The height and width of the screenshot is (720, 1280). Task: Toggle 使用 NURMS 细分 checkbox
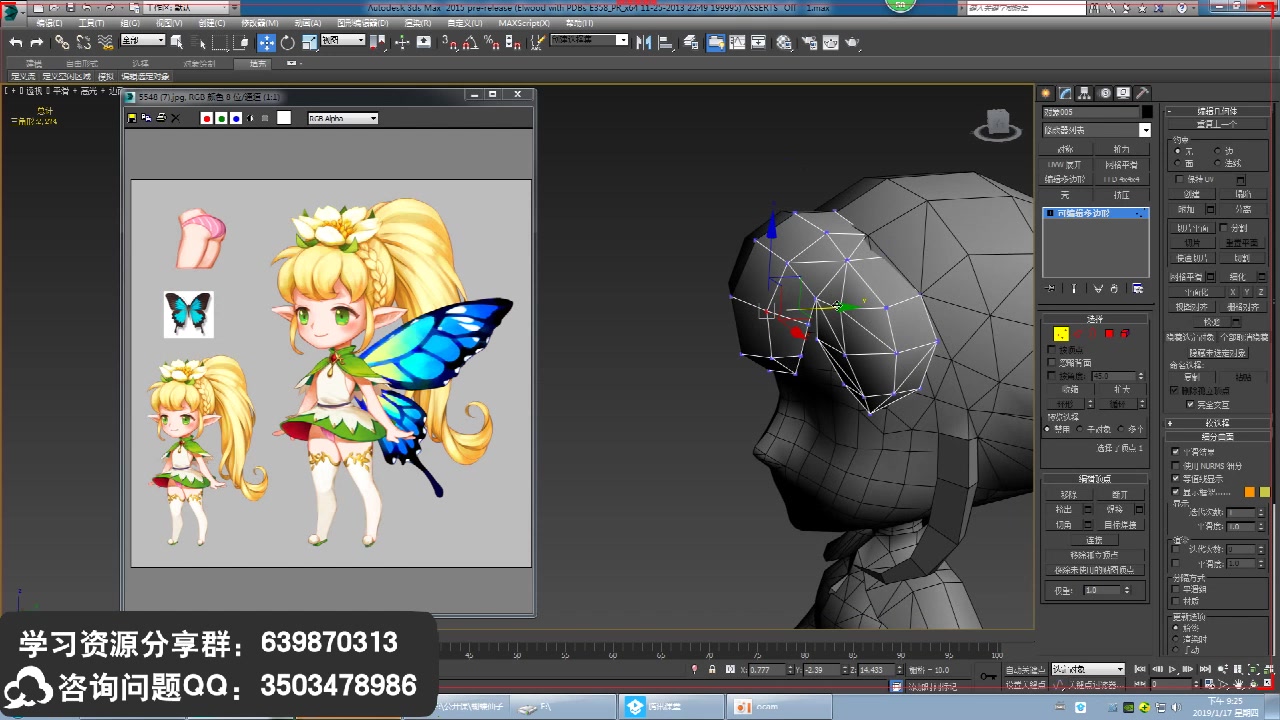pyautogui.click(x=1175, y=465)
